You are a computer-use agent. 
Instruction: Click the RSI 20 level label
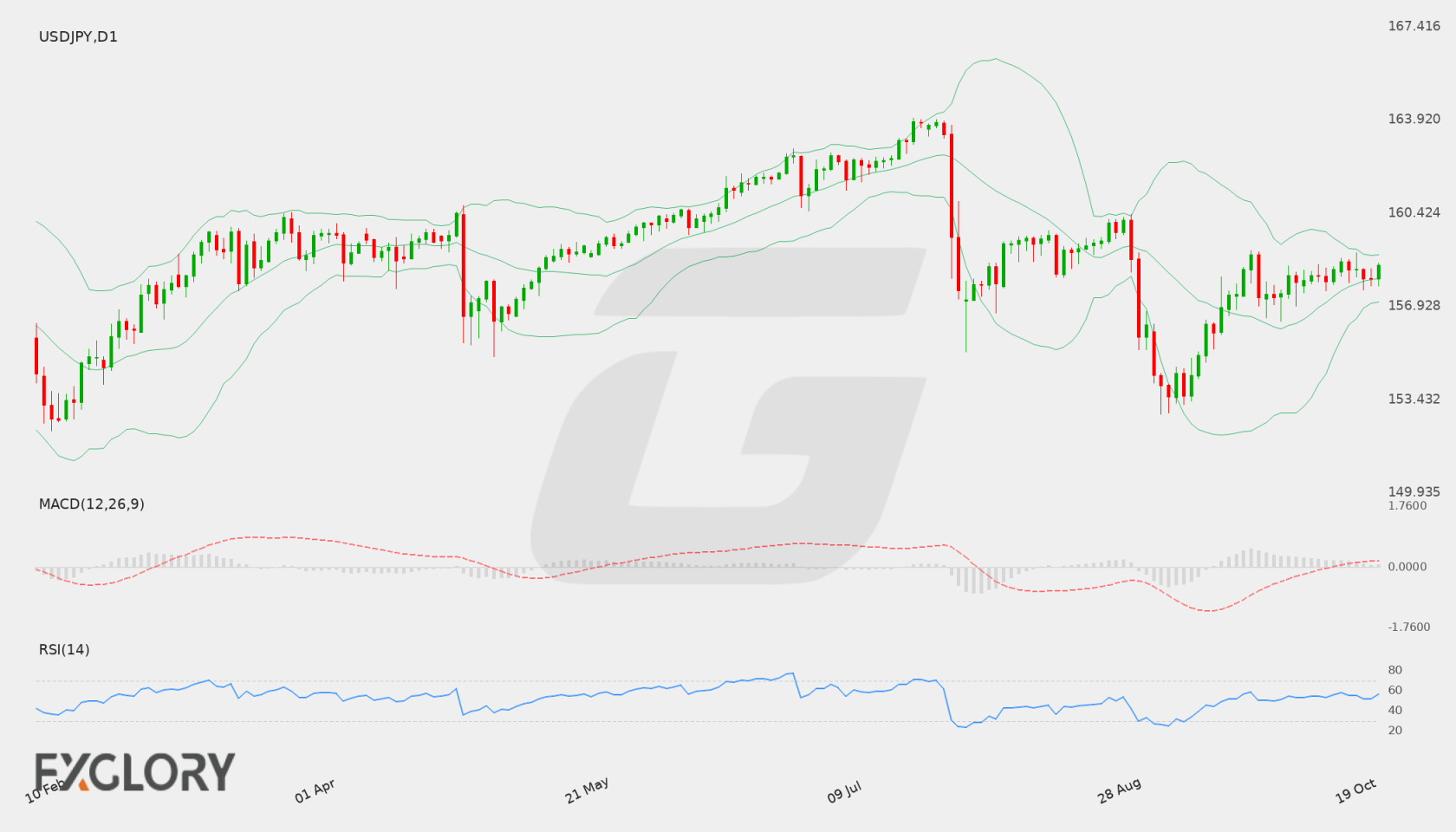click(x=1395, y=730)
